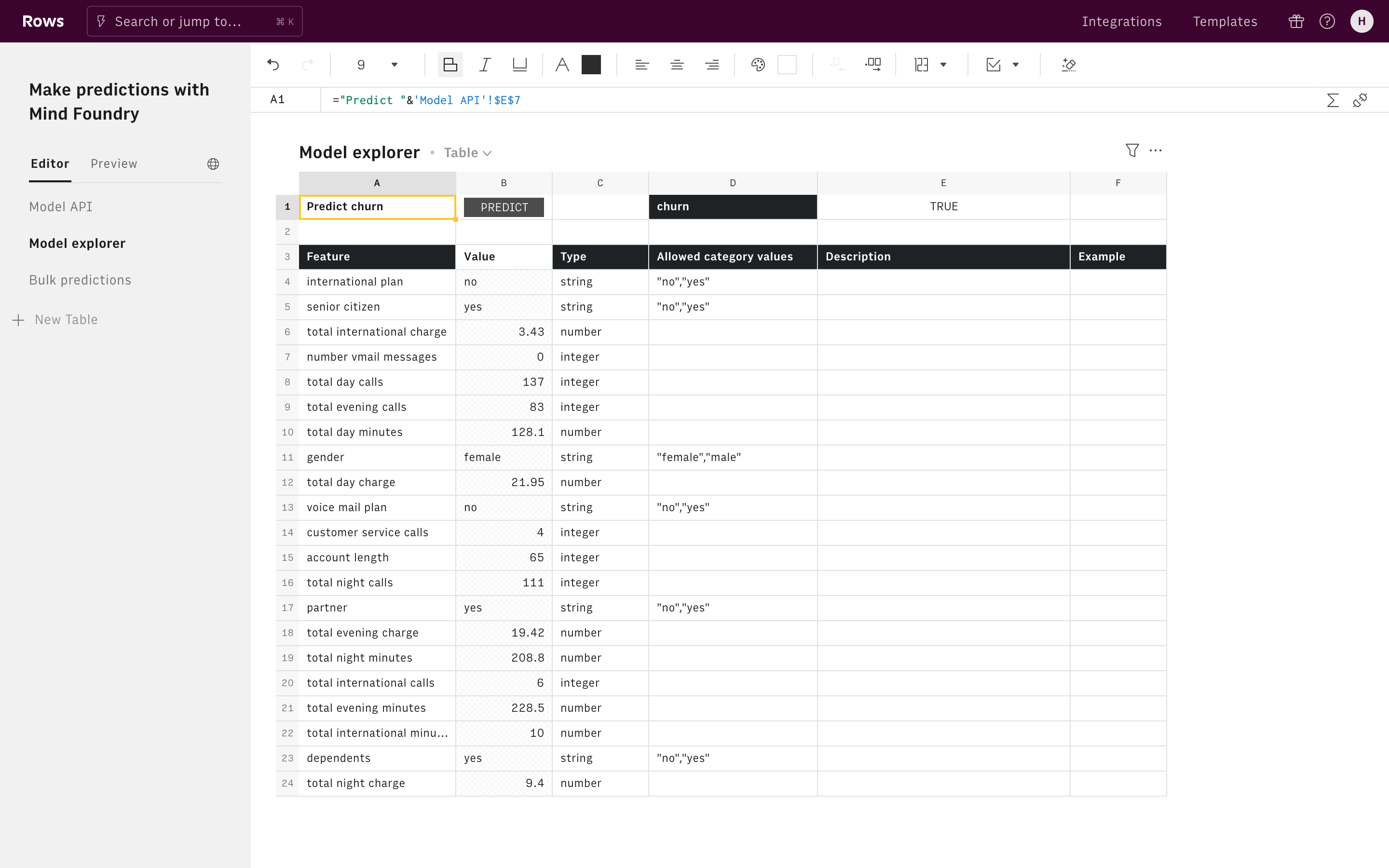
Task: Expand the Table view dropdown
Action: 468,153
